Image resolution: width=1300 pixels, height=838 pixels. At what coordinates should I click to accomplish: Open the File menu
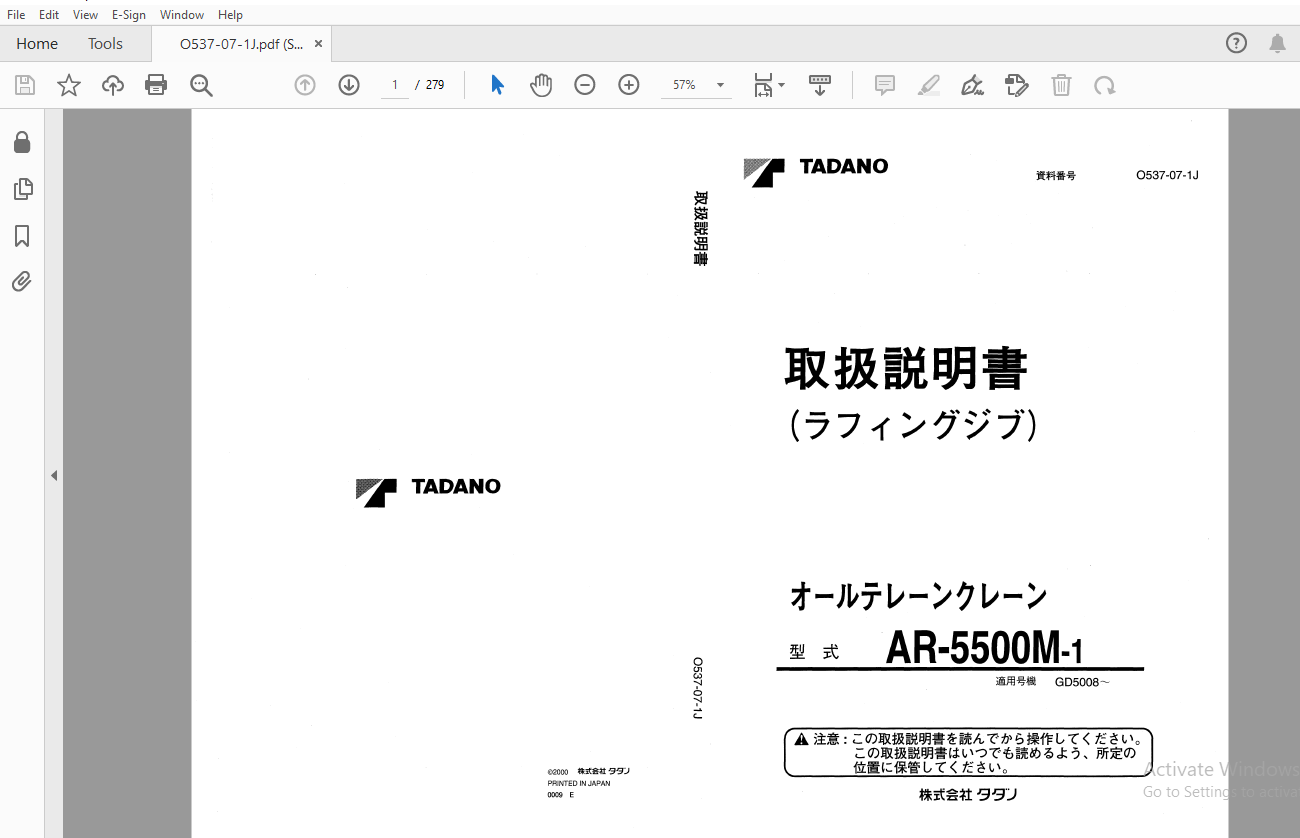click(x=16, y=15)
